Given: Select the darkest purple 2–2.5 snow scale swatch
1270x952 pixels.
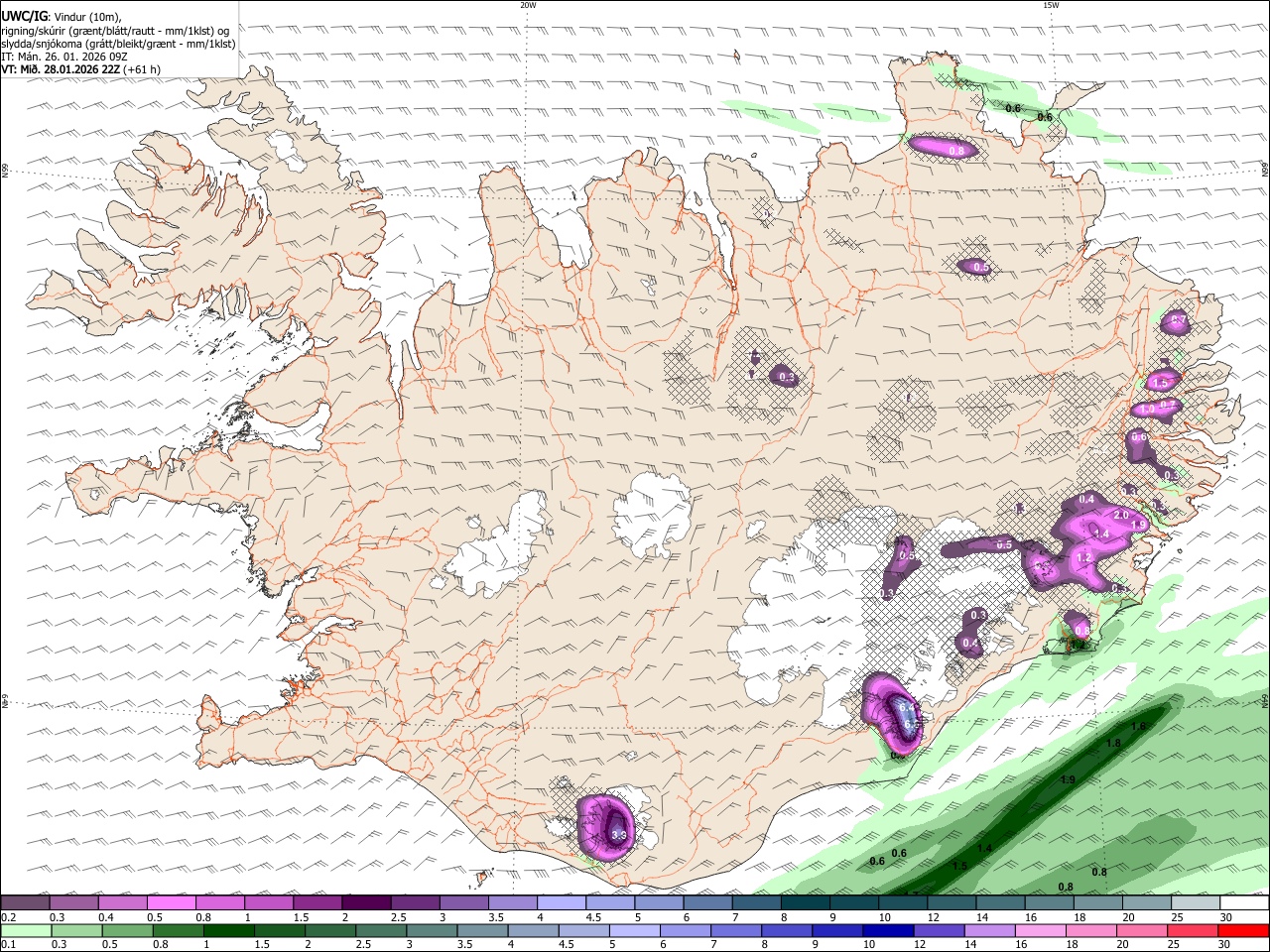Looking at the screenshot, I should point(365,902).
